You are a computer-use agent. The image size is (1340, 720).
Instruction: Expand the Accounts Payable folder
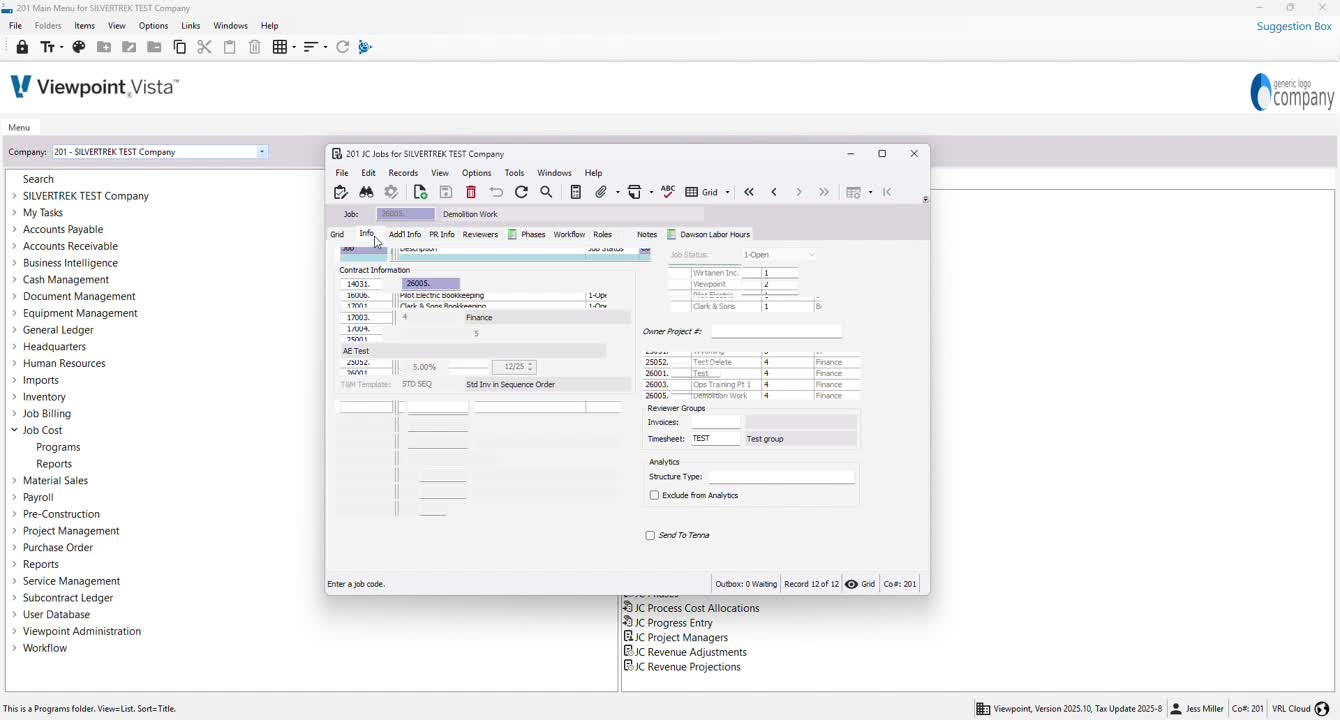(15, 229)
